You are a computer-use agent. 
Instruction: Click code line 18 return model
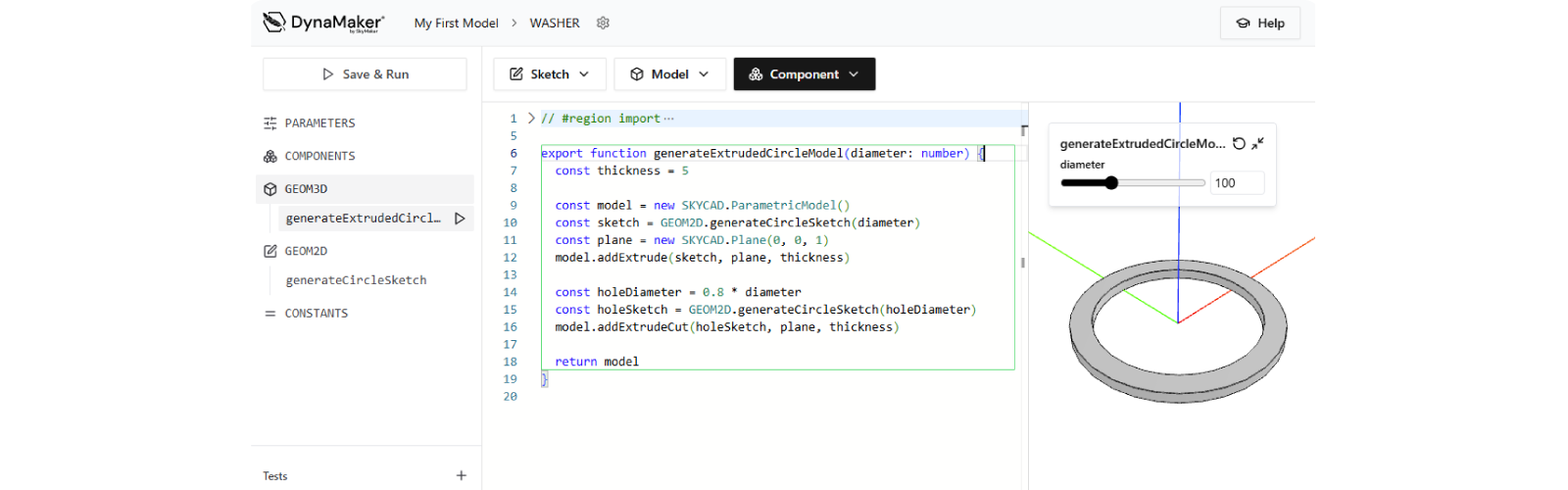point(597,362)
